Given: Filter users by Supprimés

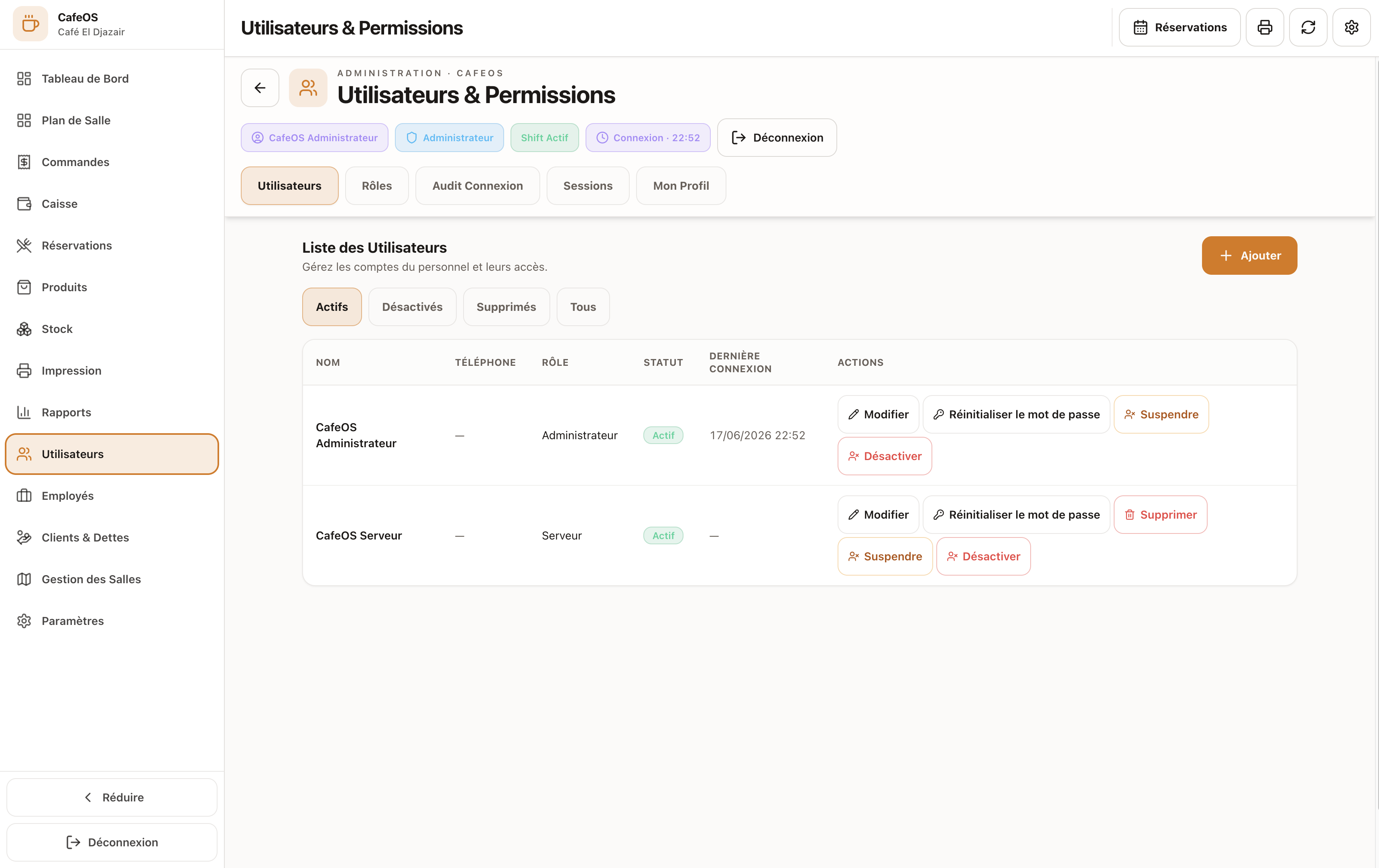Looking at the screenshot, I should pos(506,307).
